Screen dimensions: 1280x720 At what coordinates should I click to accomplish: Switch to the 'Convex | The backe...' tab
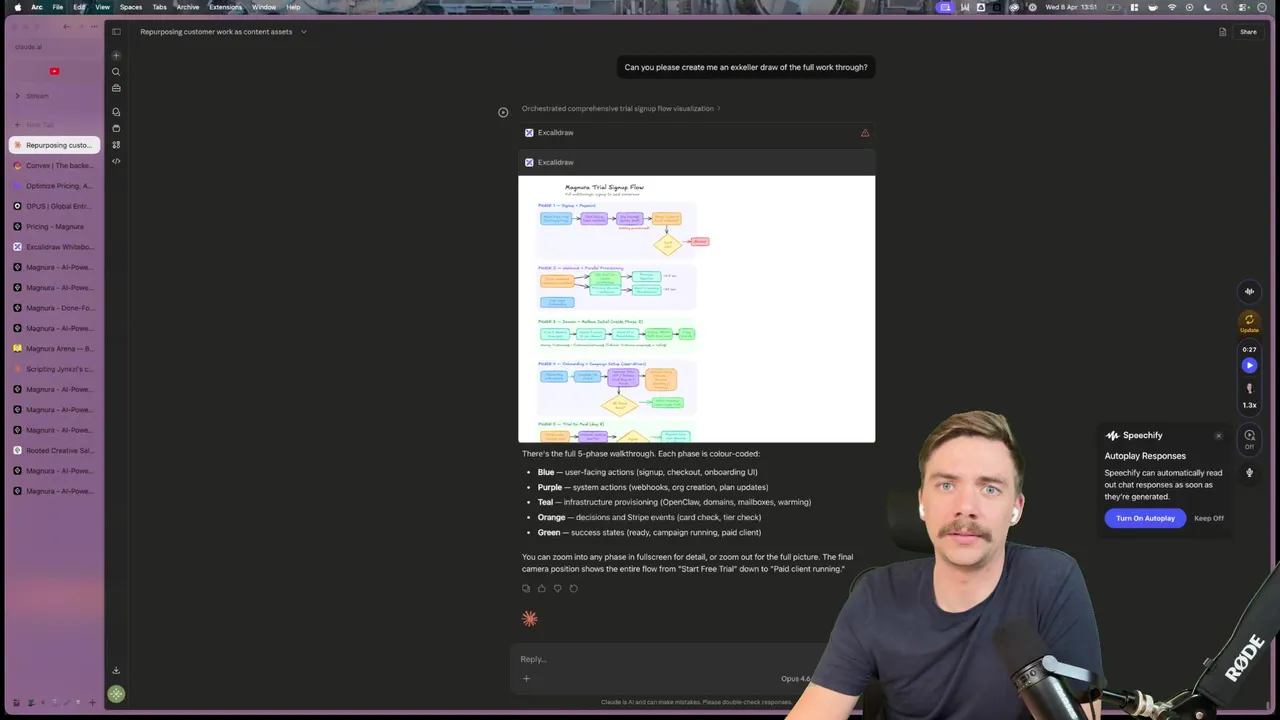tap(54, 165)
